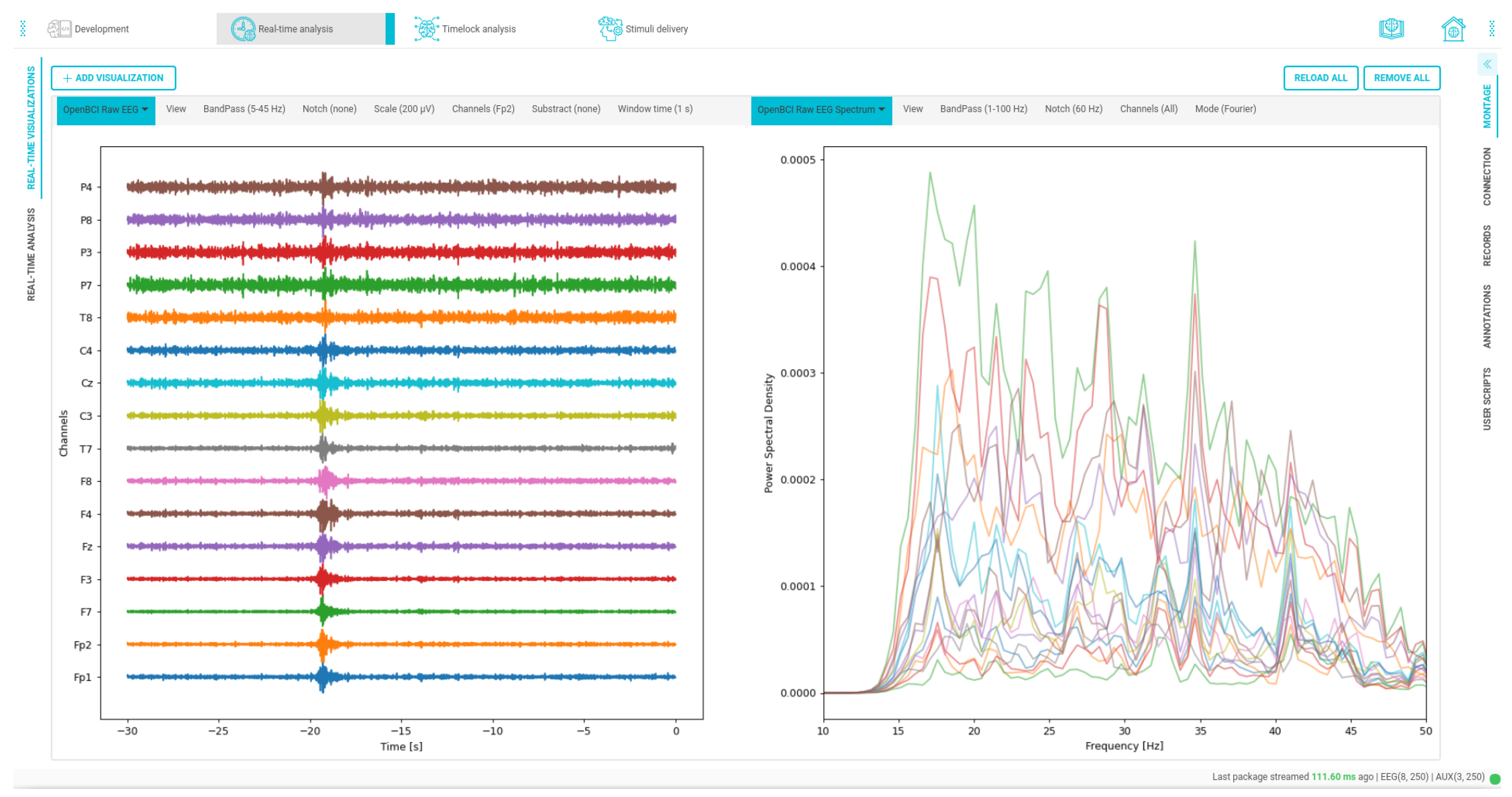Click the Reload All button

click(1320, 78)
